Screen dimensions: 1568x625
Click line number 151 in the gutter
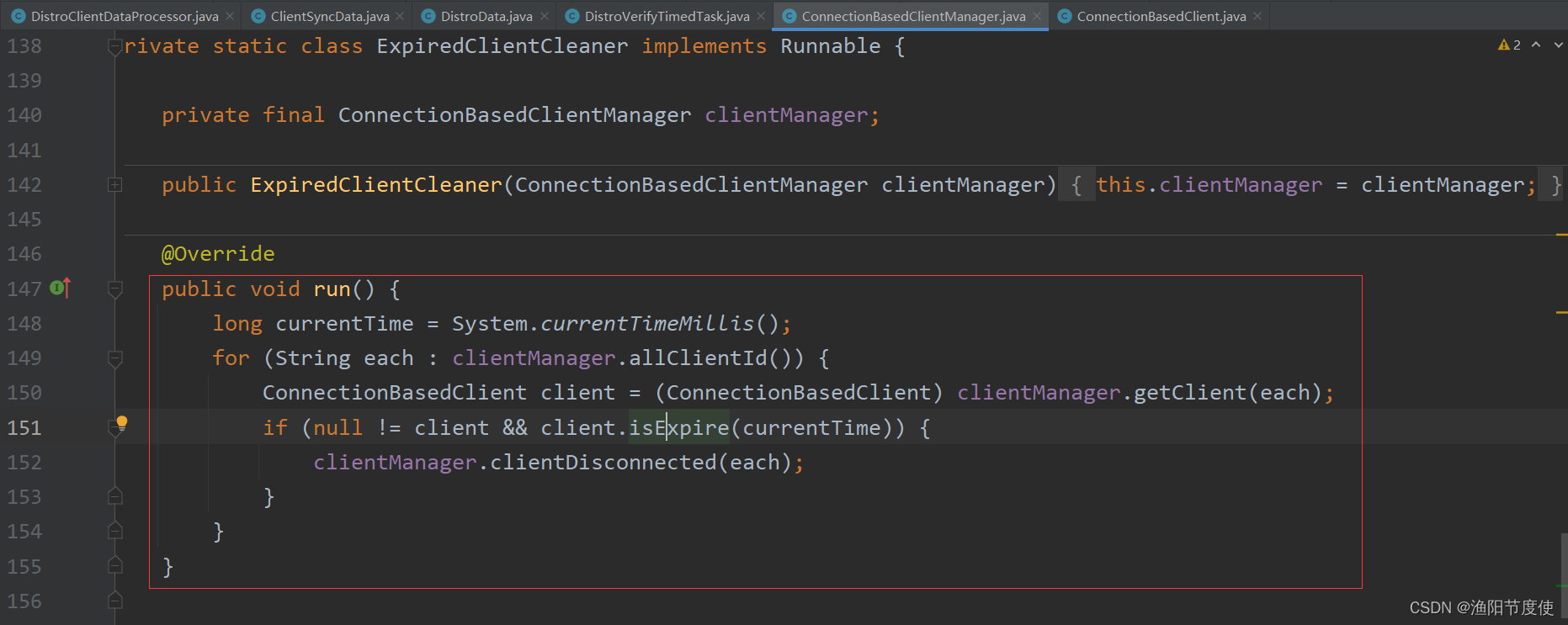point(24,427)
